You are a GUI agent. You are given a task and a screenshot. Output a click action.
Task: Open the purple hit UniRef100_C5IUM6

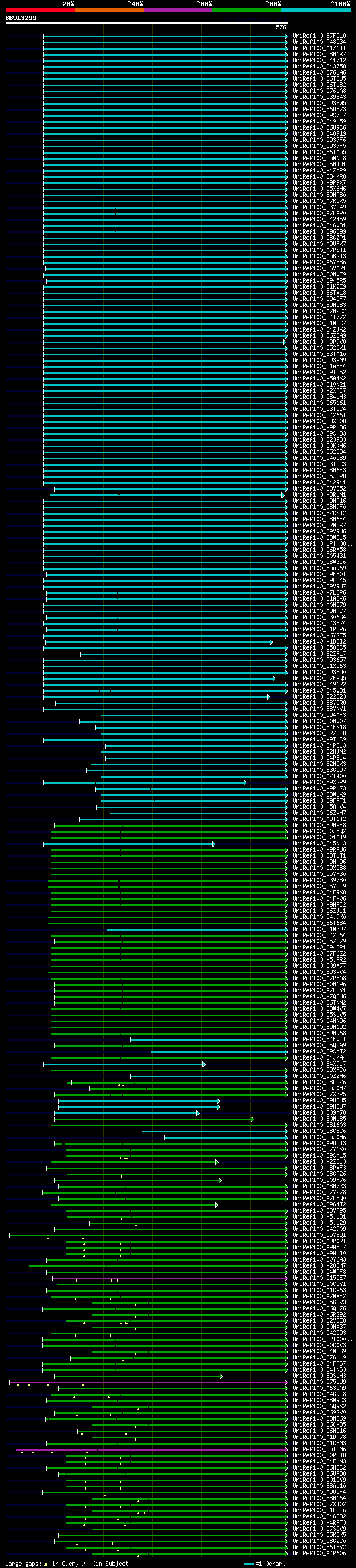[319, 1450]
